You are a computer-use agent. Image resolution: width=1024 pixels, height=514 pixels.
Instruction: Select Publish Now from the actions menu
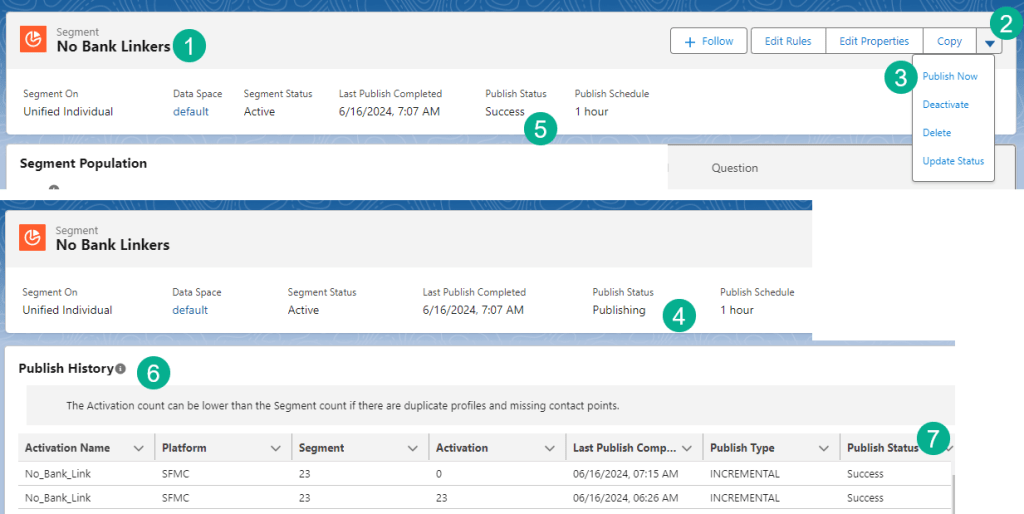(949, 77)
